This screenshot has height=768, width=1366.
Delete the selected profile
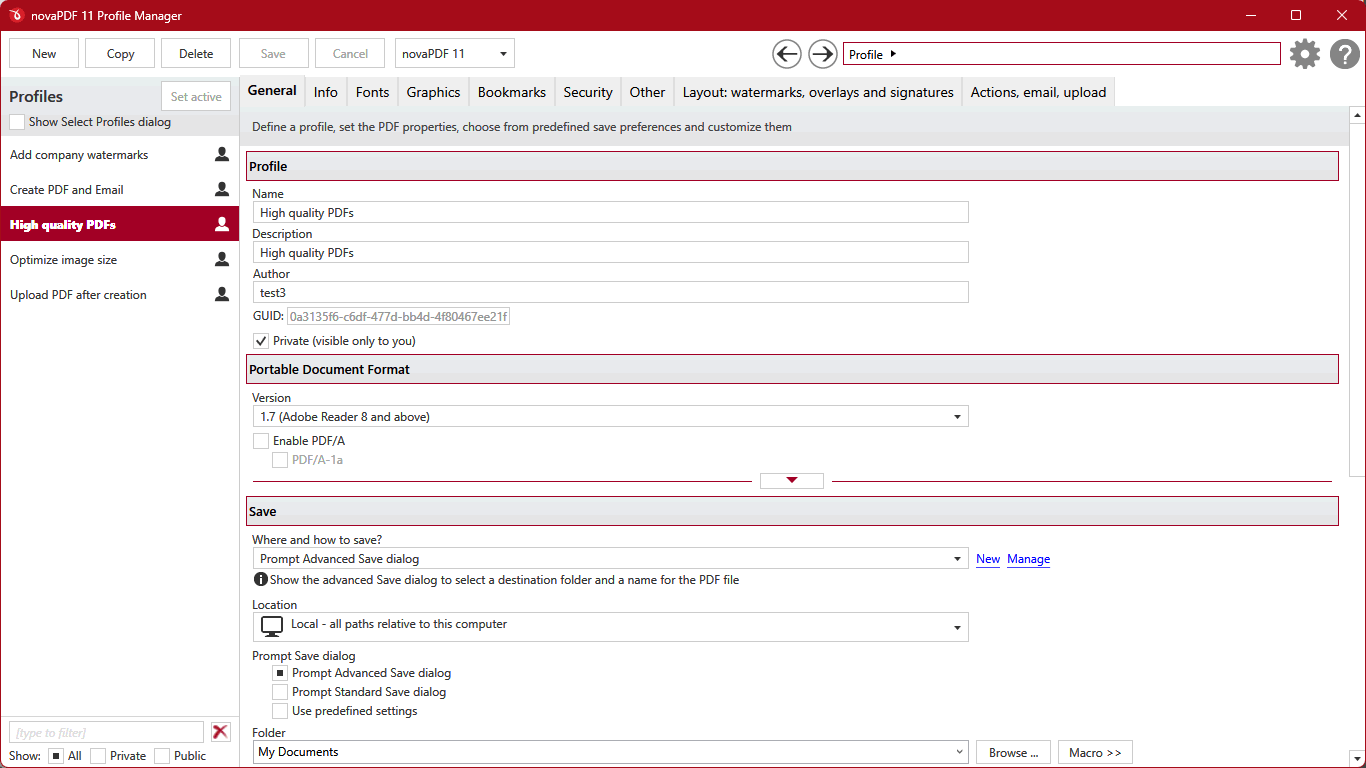(x=196, y=54)
